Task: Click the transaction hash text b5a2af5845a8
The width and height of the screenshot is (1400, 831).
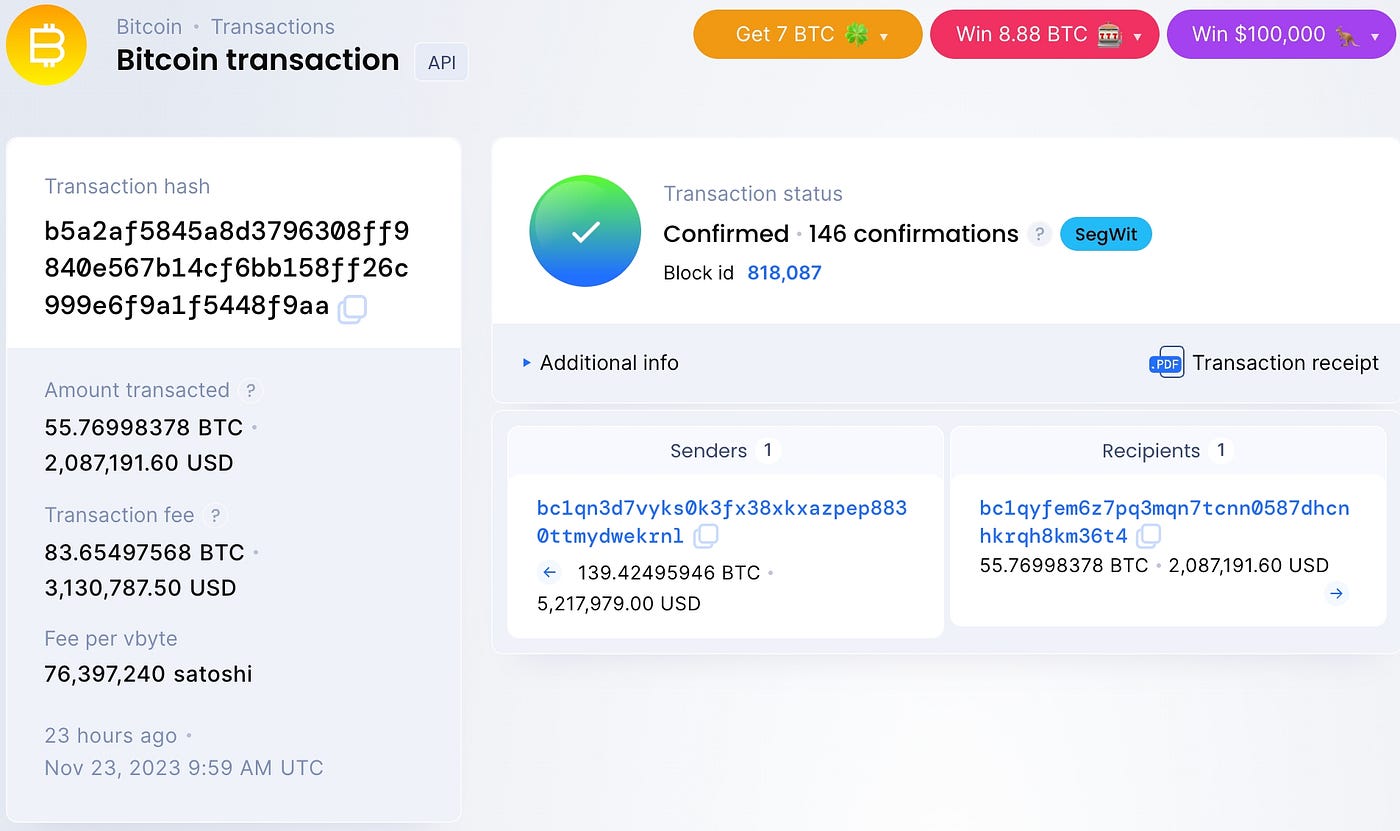Action: pyautogui.click(x=227, y=269)
